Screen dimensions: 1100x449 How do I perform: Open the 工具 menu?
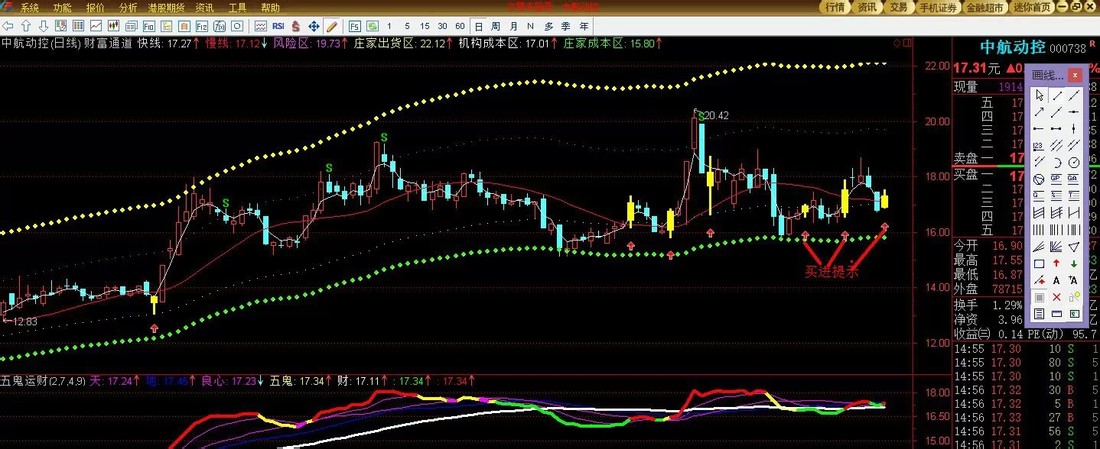click(238, 8)
